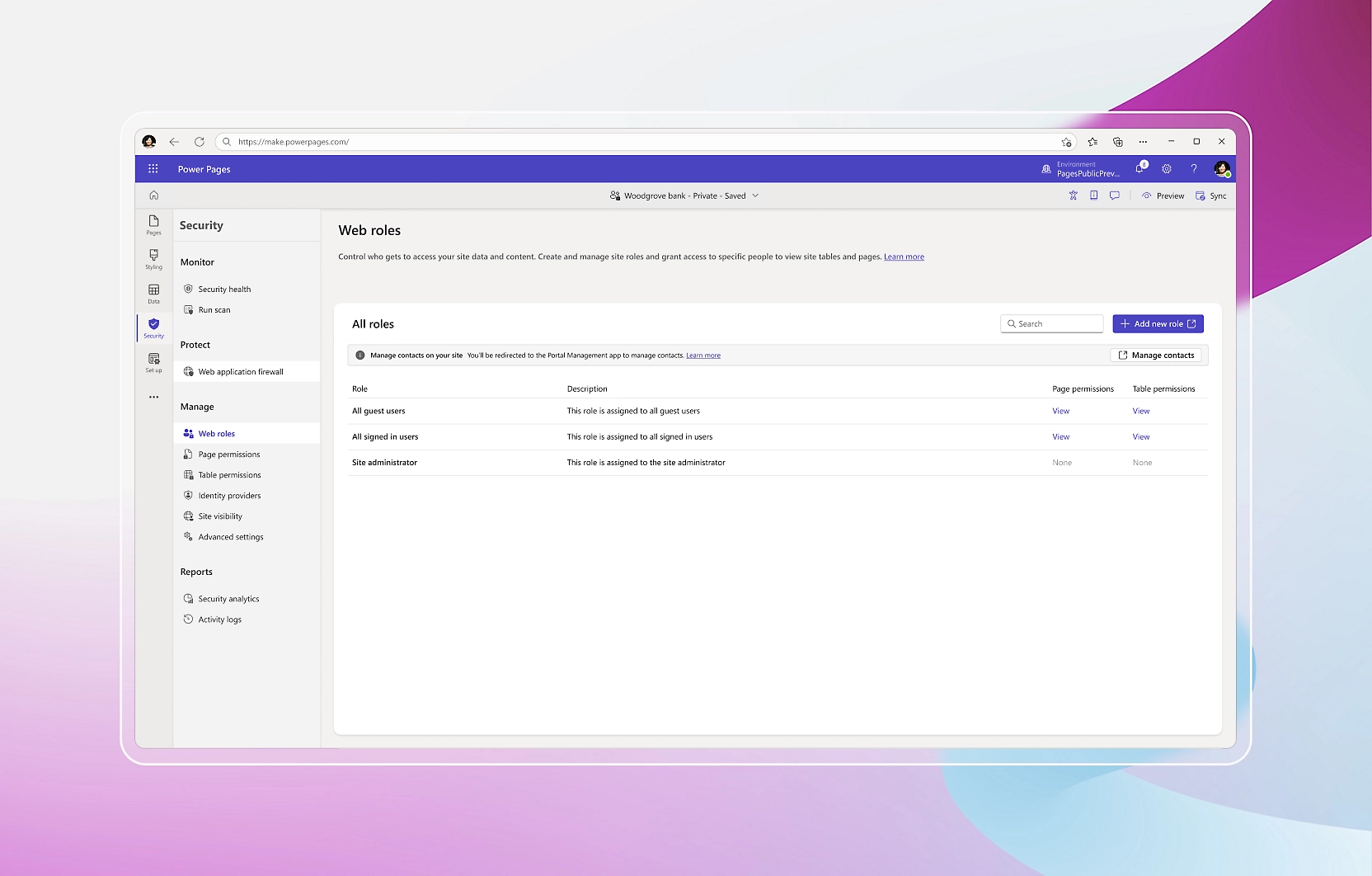Image resolution: width=1372 pixels, height=876 pixels.
Task: Open browser settings and more menu
Action: 1143,142
